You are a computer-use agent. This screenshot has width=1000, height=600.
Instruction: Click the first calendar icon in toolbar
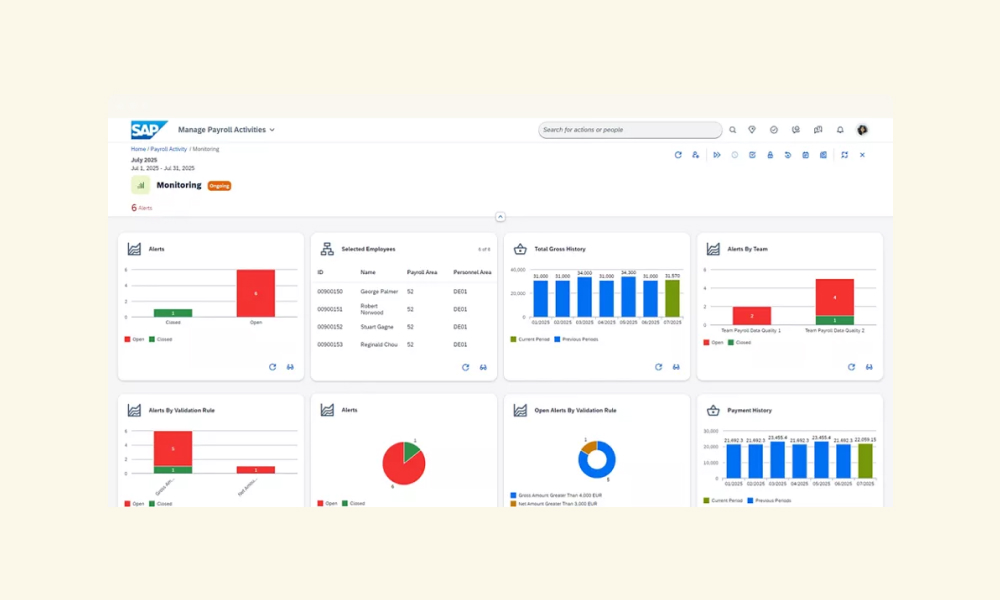click(x=805, y=155)
